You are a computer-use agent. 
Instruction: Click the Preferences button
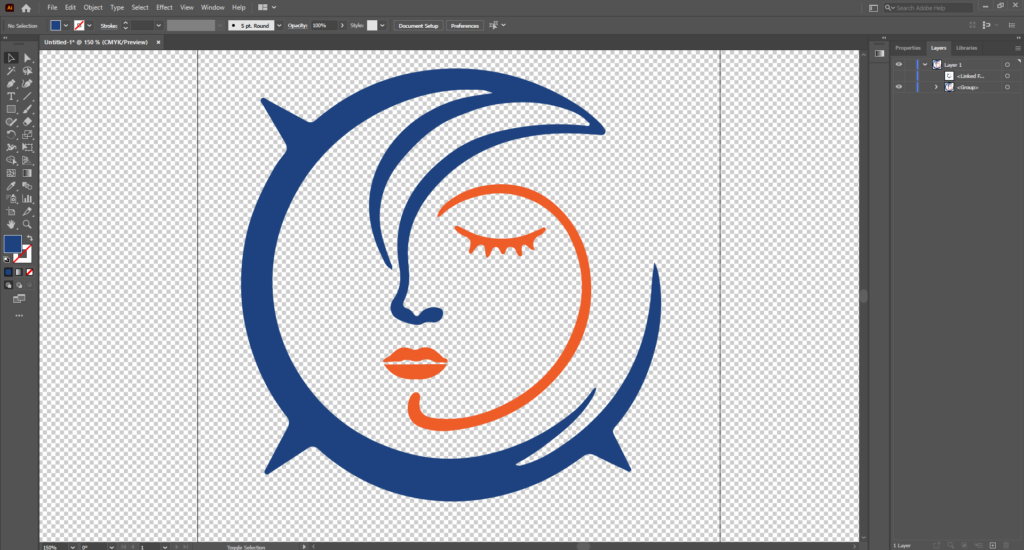click(x=464, y=25)
